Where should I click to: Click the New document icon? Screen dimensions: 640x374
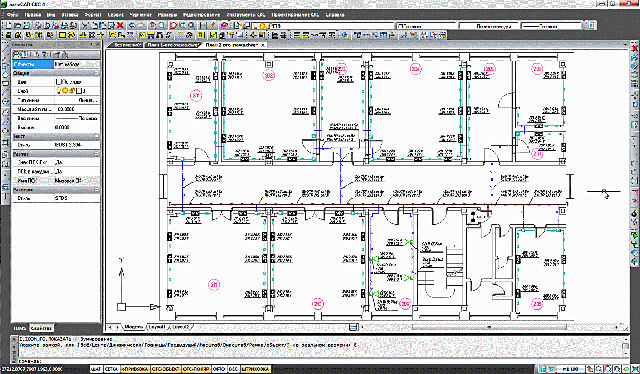pyautogui.click(x=9, y=25)
